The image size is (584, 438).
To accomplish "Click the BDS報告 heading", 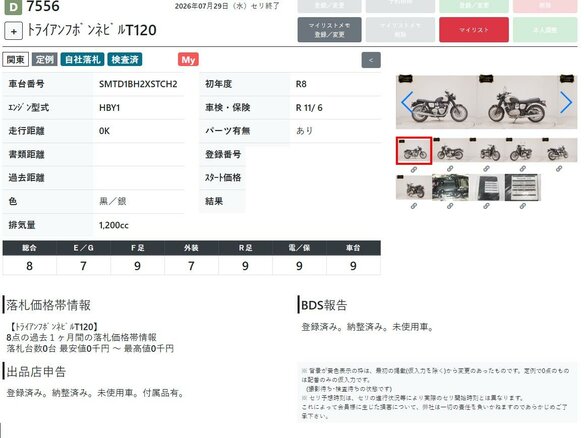I will [324, 305].
